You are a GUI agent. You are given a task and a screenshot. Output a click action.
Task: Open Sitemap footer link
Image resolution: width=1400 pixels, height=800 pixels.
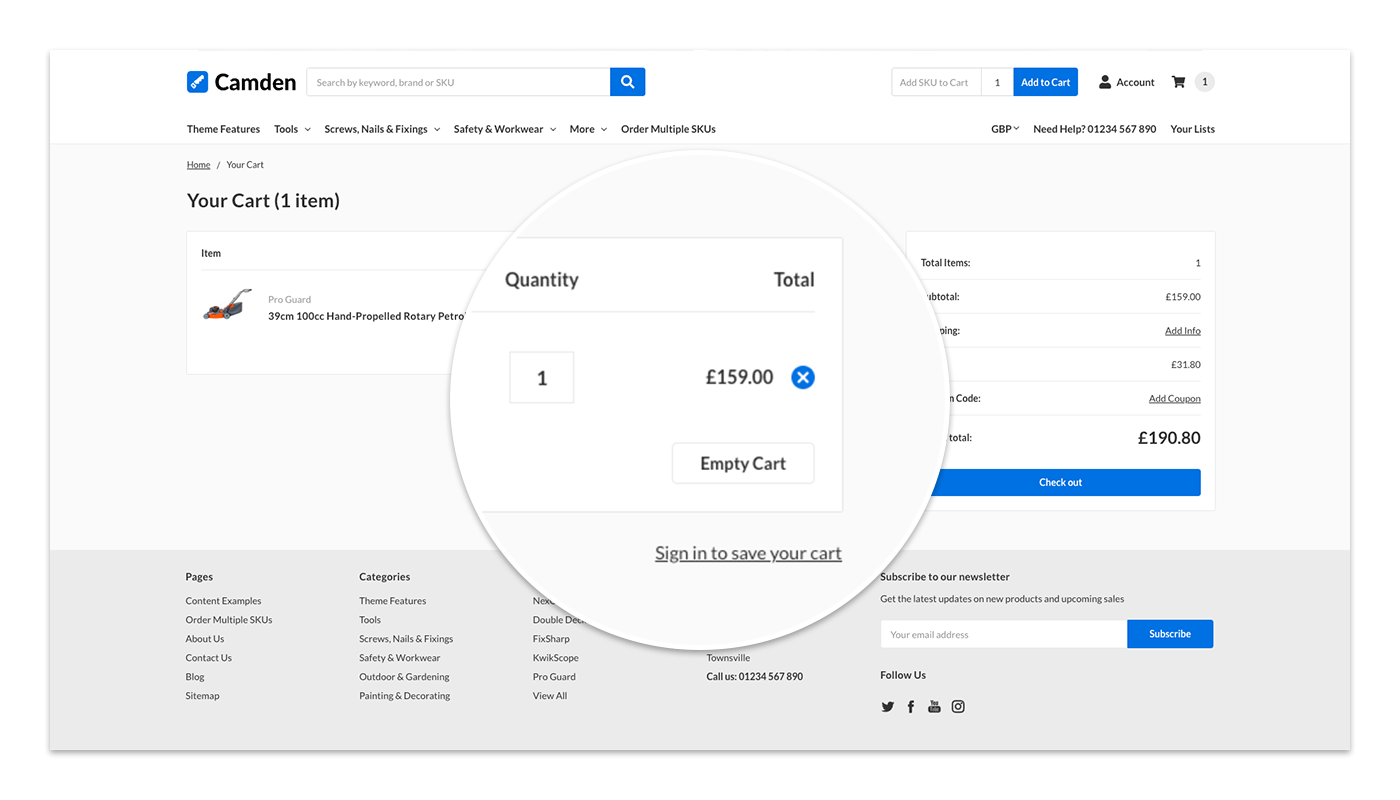click(202, 696)
